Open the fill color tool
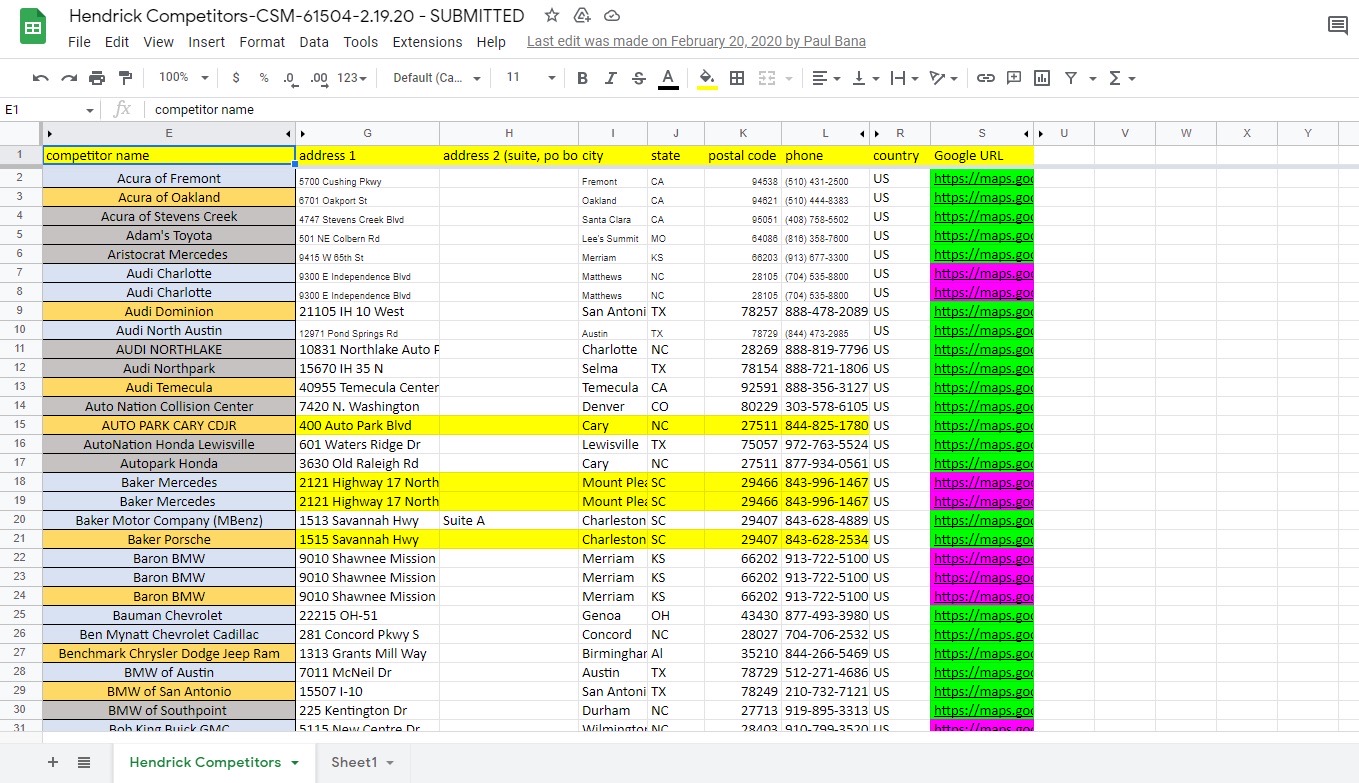The height and width of the screenshot is (783, 1359). pyautogui.click(x=707, y=78)
